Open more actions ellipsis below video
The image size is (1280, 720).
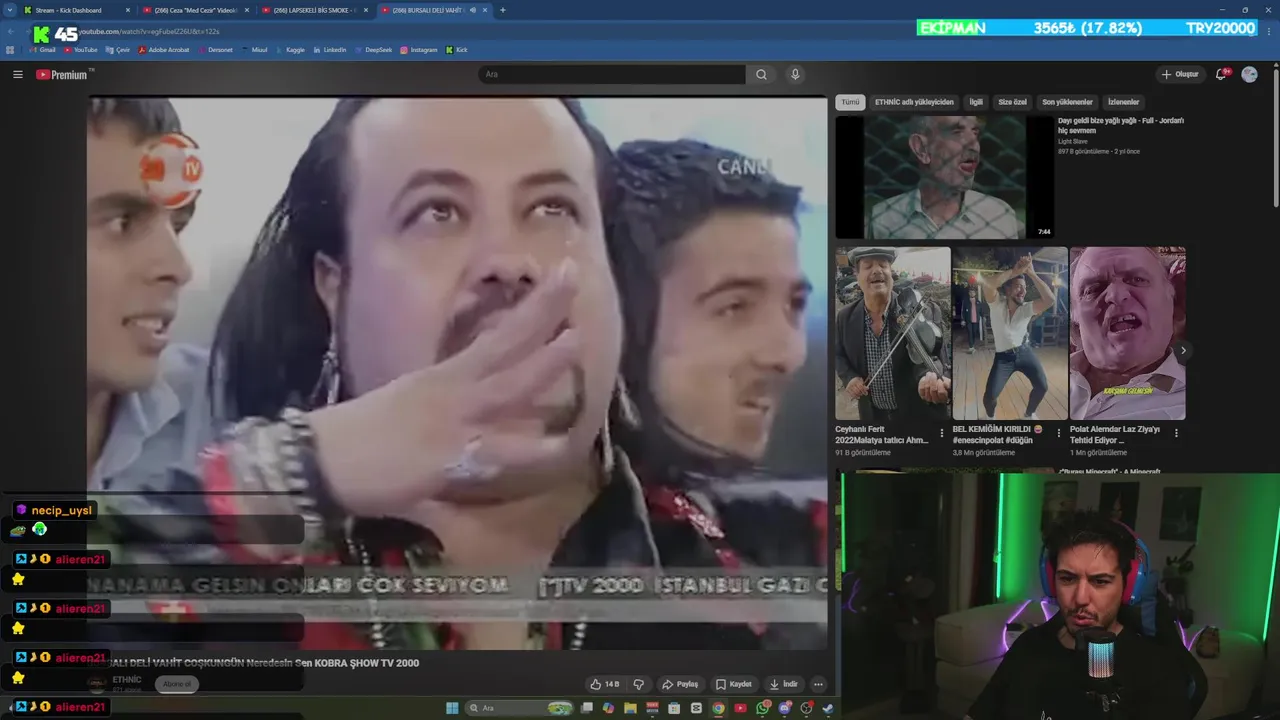[x=818, y=684]
